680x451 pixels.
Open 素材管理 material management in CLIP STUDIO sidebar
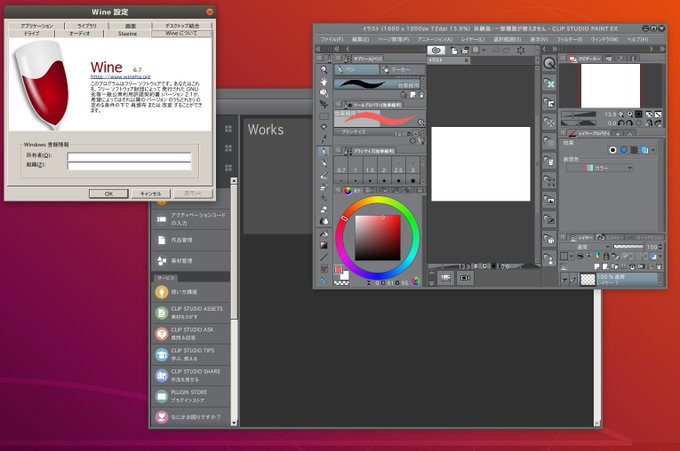point(191,261)
